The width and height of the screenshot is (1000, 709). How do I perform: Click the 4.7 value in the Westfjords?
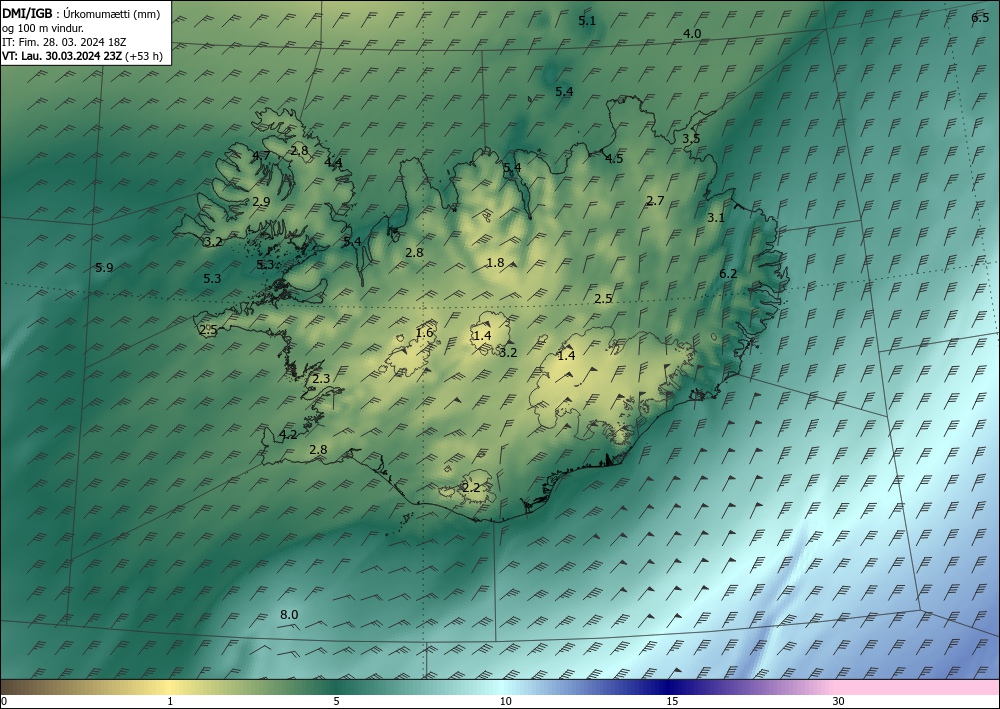coord(261,156)
